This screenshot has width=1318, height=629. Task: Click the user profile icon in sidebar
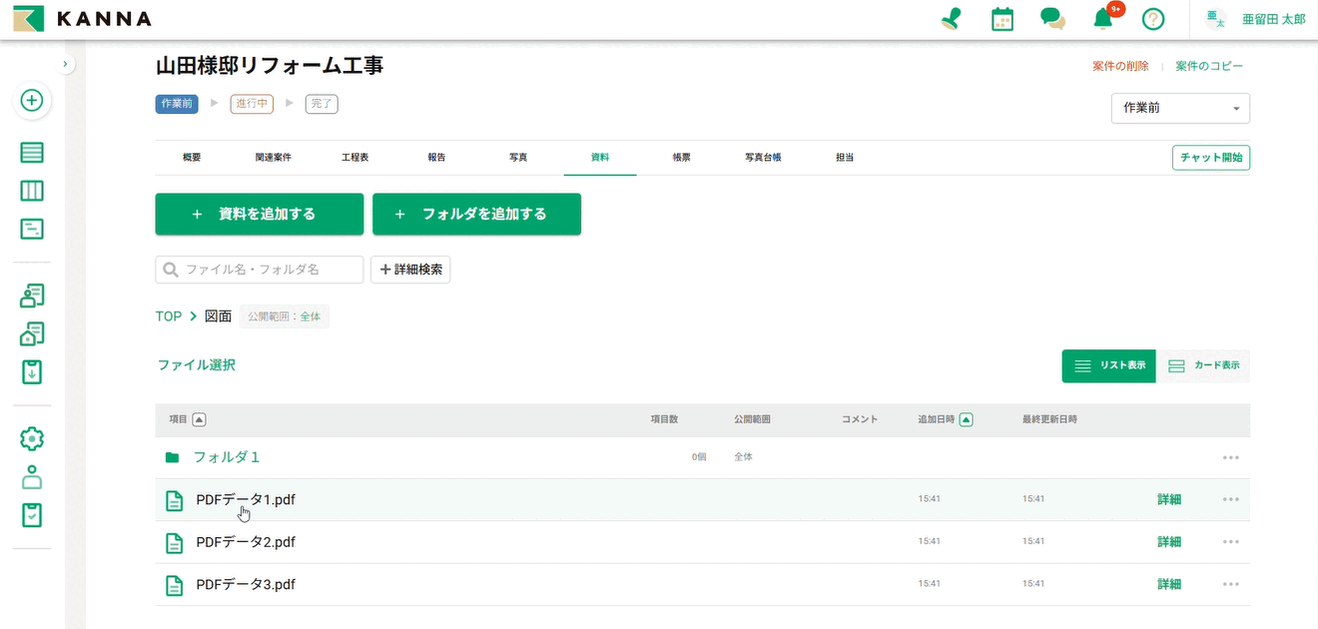click(x=32, y=477)
